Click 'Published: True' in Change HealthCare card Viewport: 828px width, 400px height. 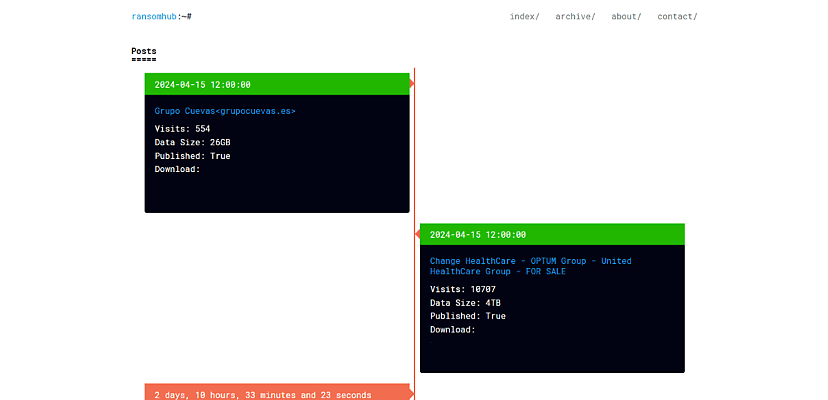coord(468,316)
